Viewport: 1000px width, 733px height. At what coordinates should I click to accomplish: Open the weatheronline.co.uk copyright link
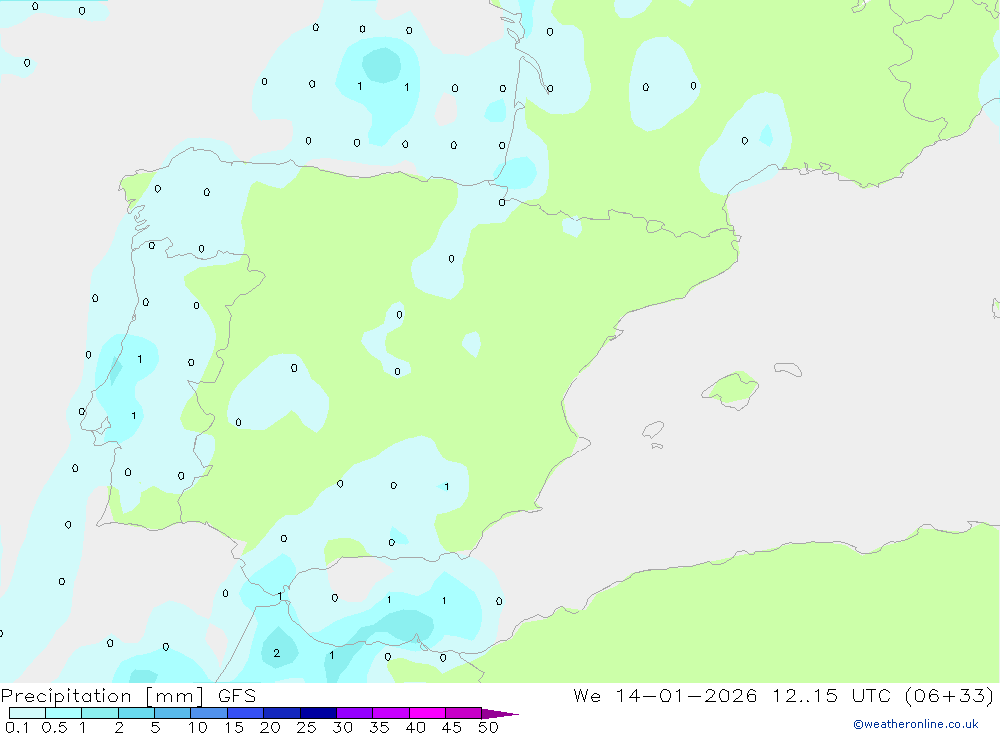(916, 724)
